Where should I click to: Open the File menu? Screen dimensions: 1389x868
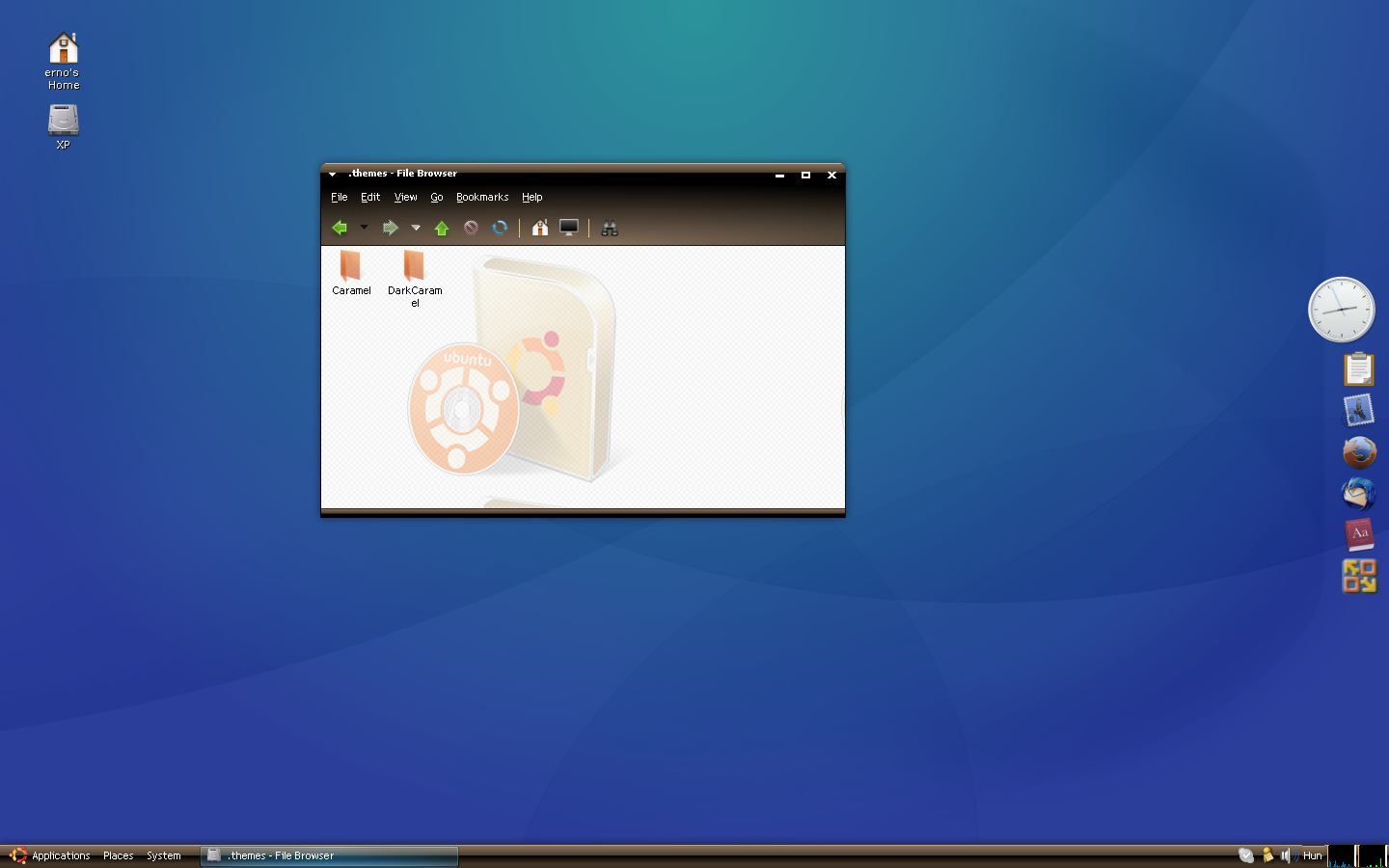pyautogui.click(x=340, y=197)
